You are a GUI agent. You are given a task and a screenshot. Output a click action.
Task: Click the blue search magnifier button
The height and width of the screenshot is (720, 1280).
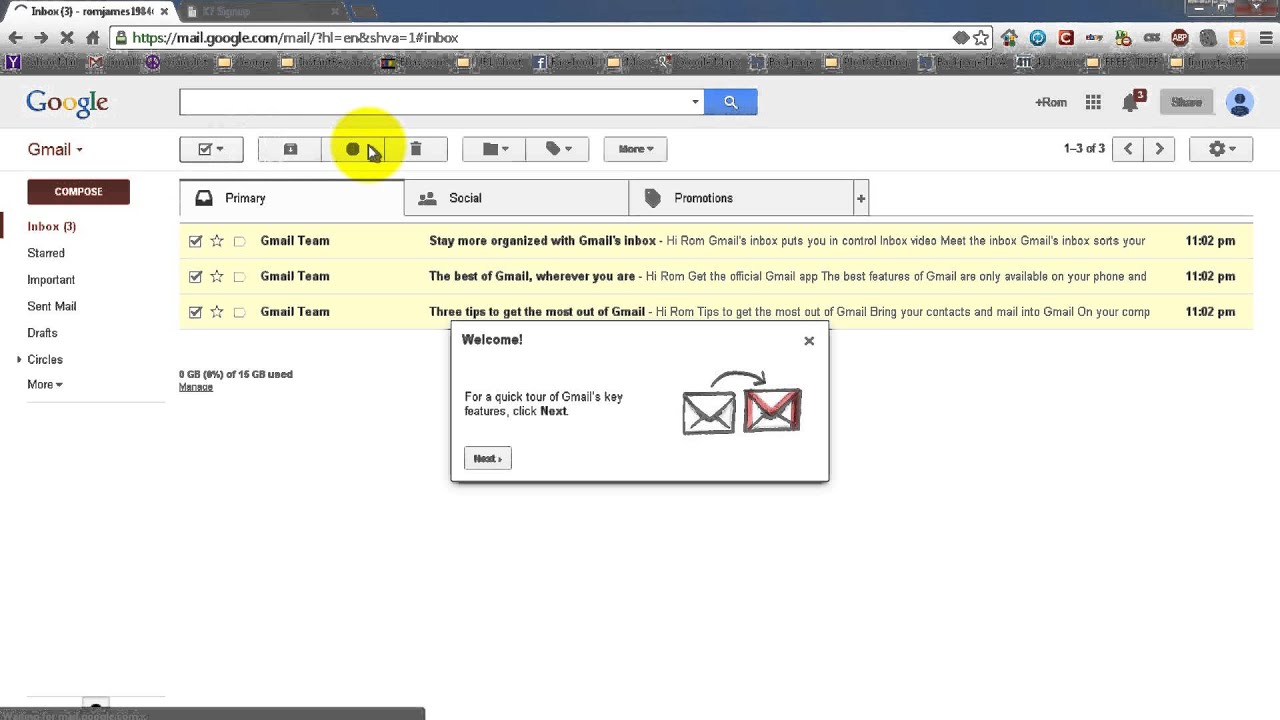point(730,102)
